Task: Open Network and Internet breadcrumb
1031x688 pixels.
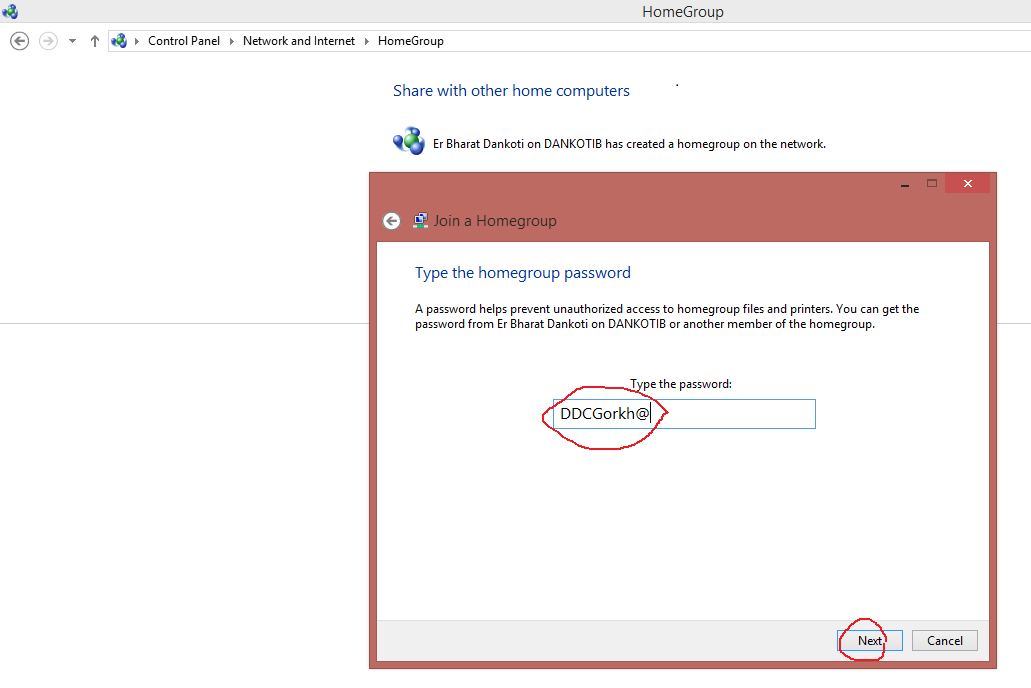Action: (299, 41)
